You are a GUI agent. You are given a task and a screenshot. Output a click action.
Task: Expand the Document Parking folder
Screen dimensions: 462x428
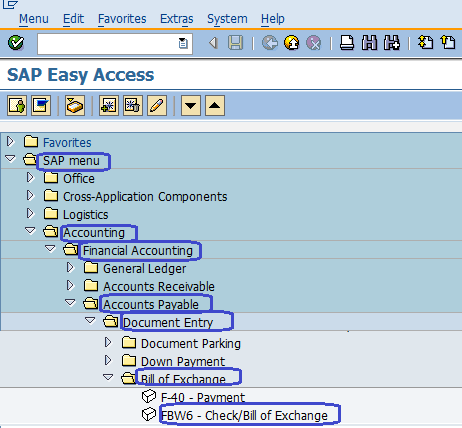(x=108, y=342)
